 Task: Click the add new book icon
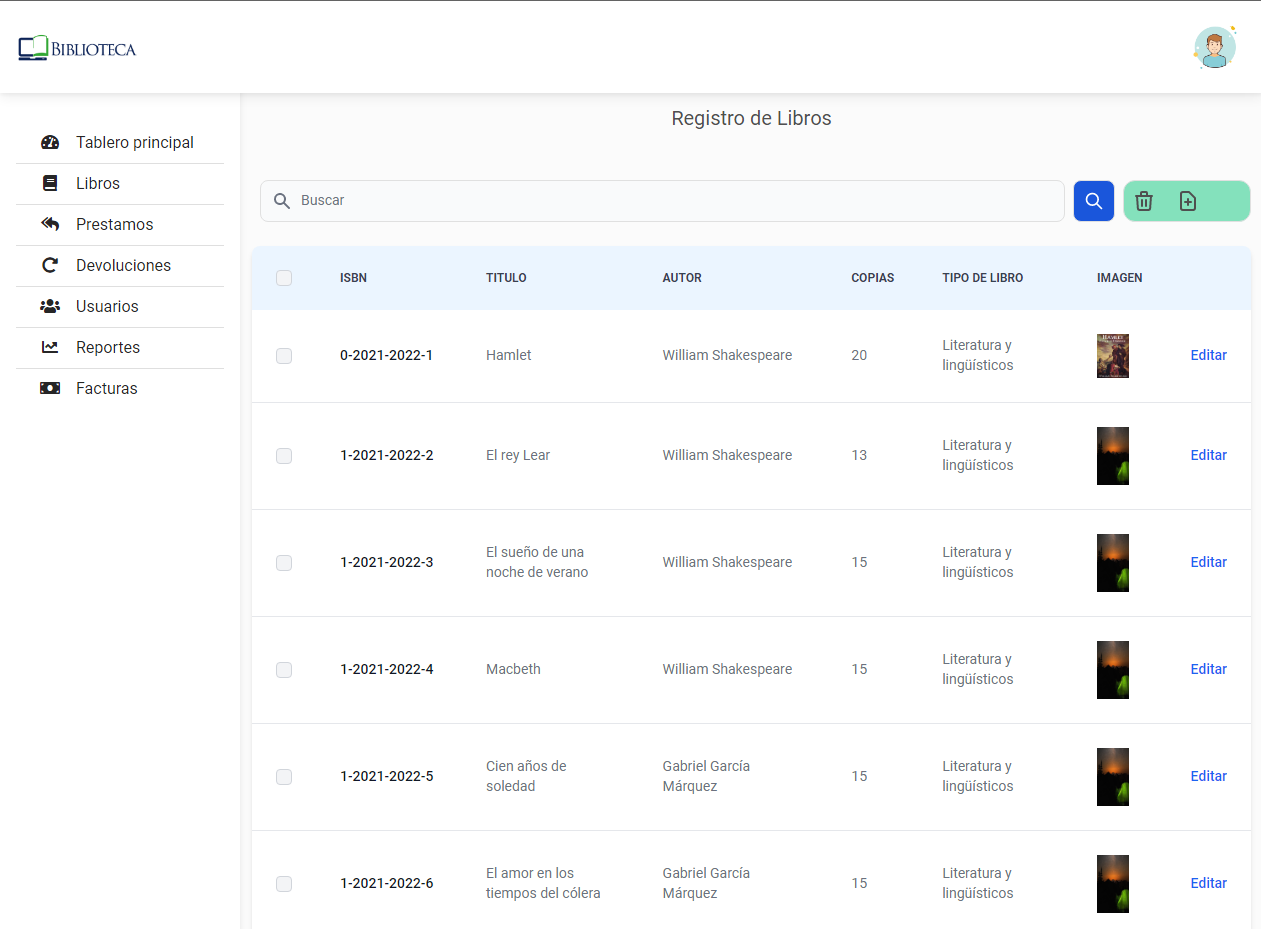click(1187, 201)
